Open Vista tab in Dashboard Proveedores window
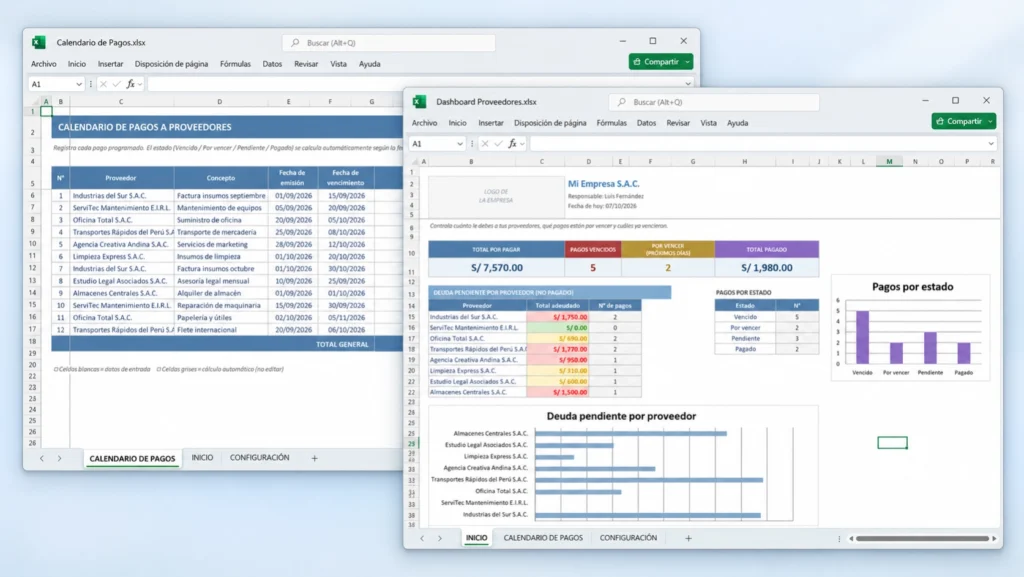This screenshot has height=577, width=1024. click(709, 123)
